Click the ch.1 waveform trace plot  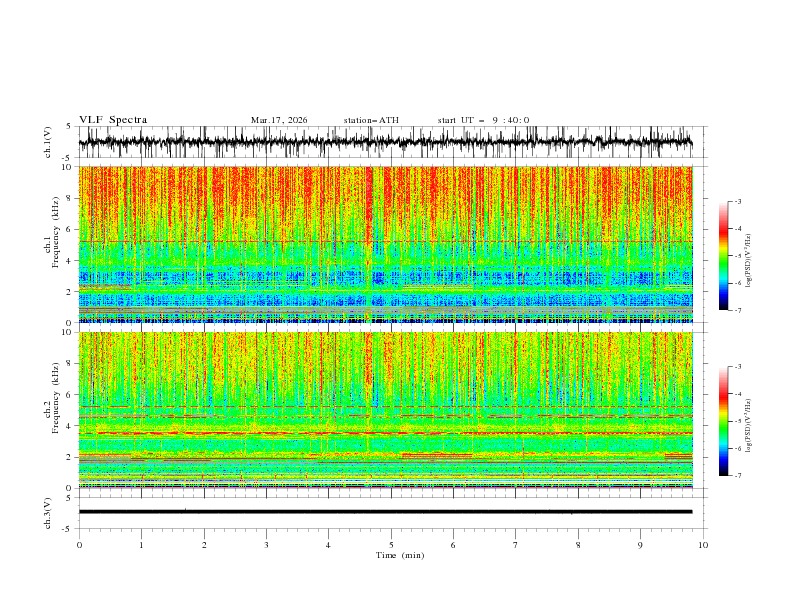(385, 142)
